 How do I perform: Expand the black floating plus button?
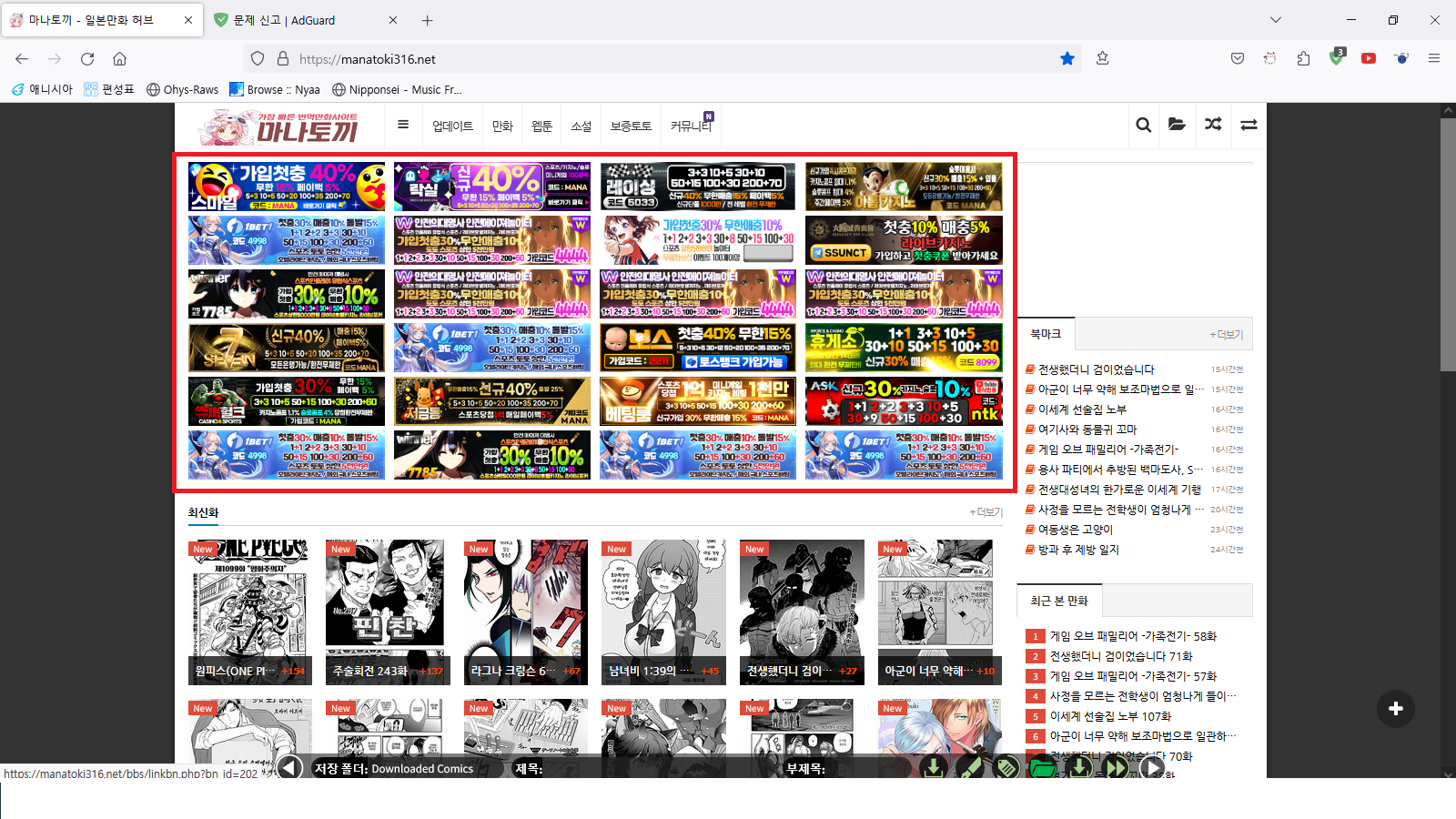click(x=1395, y=709)
